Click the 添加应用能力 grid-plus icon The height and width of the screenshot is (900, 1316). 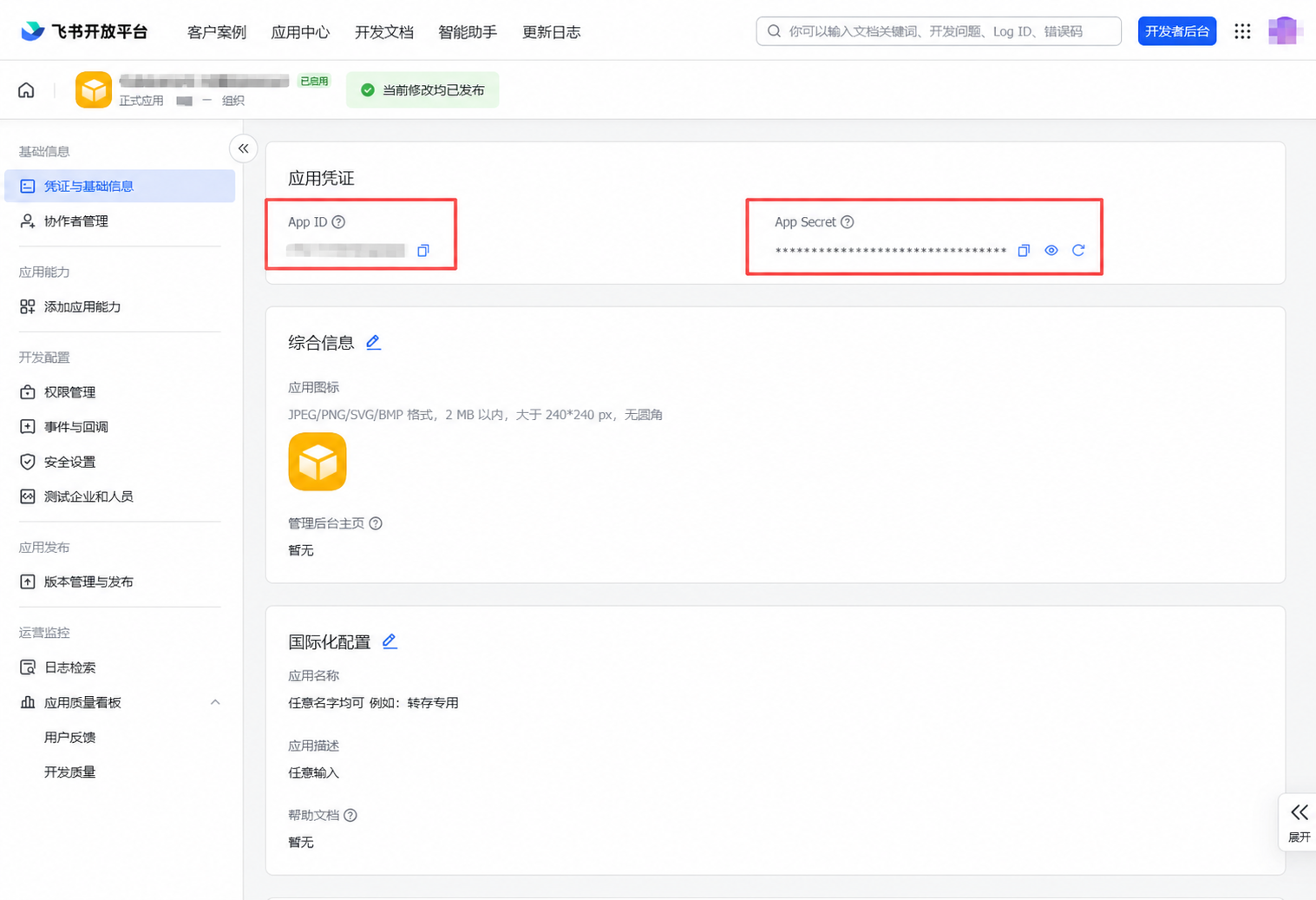click(28, 306)
